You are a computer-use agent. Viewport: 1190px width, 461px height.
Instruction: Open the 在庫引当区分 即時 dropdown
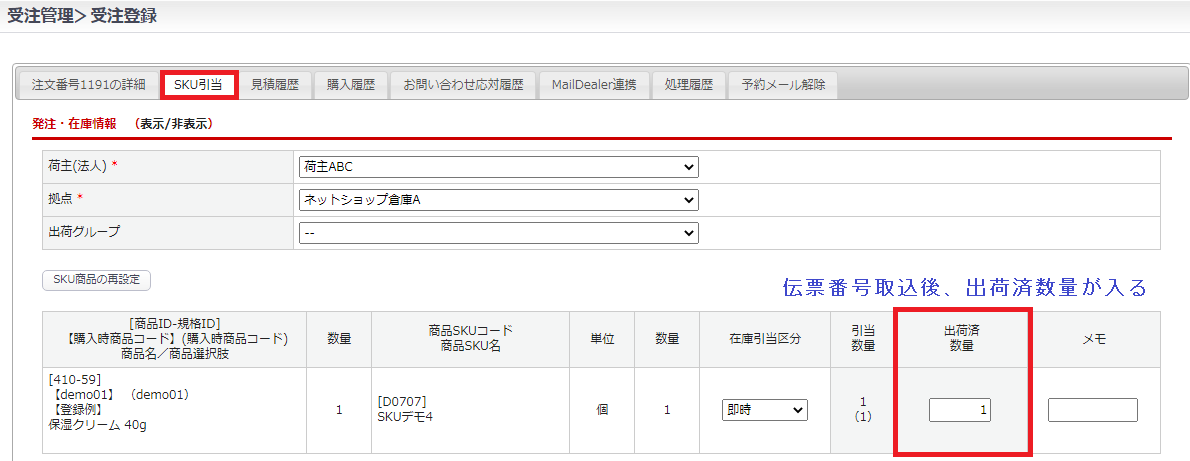coord(764,409)
